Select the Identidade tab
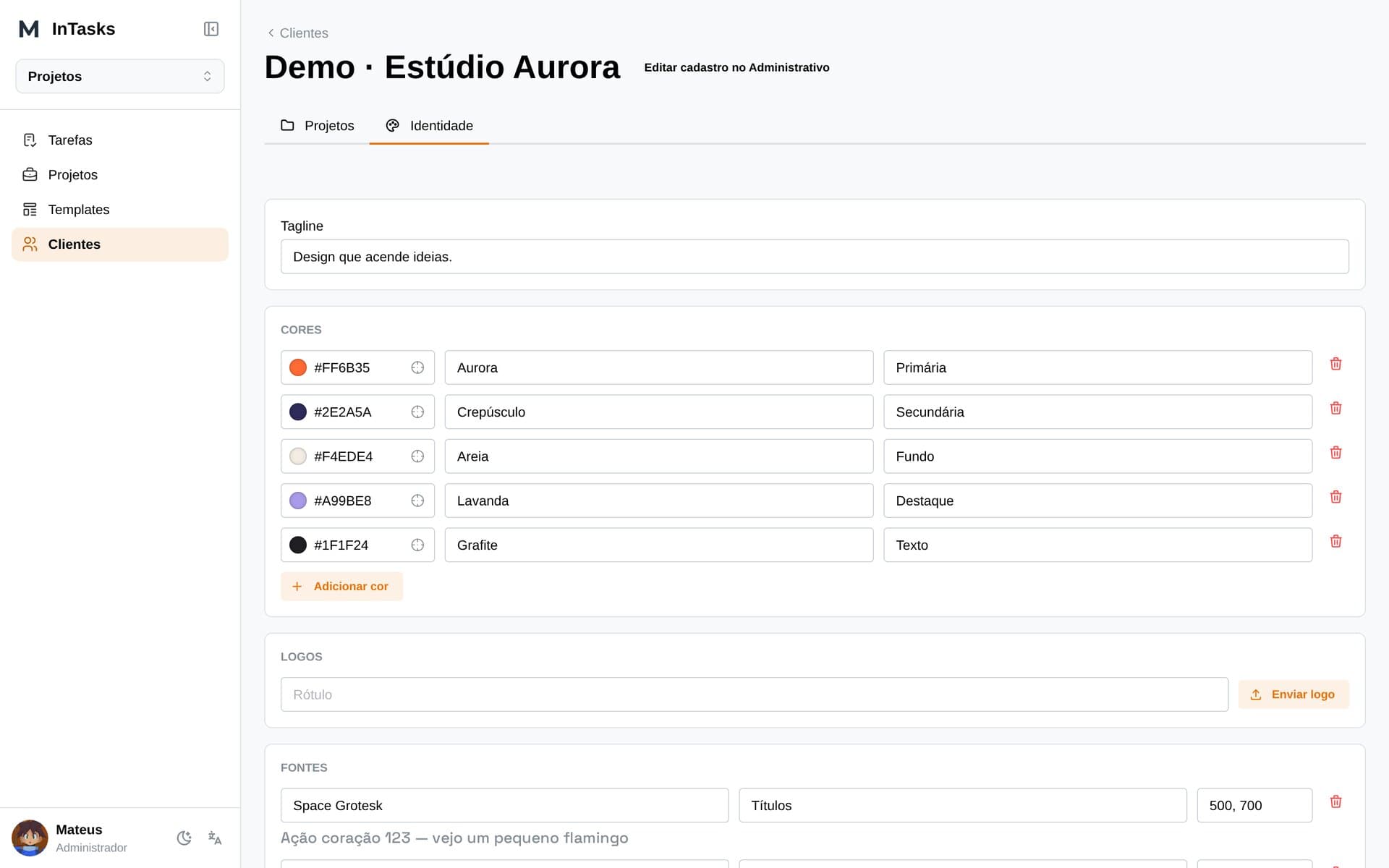 429,126
